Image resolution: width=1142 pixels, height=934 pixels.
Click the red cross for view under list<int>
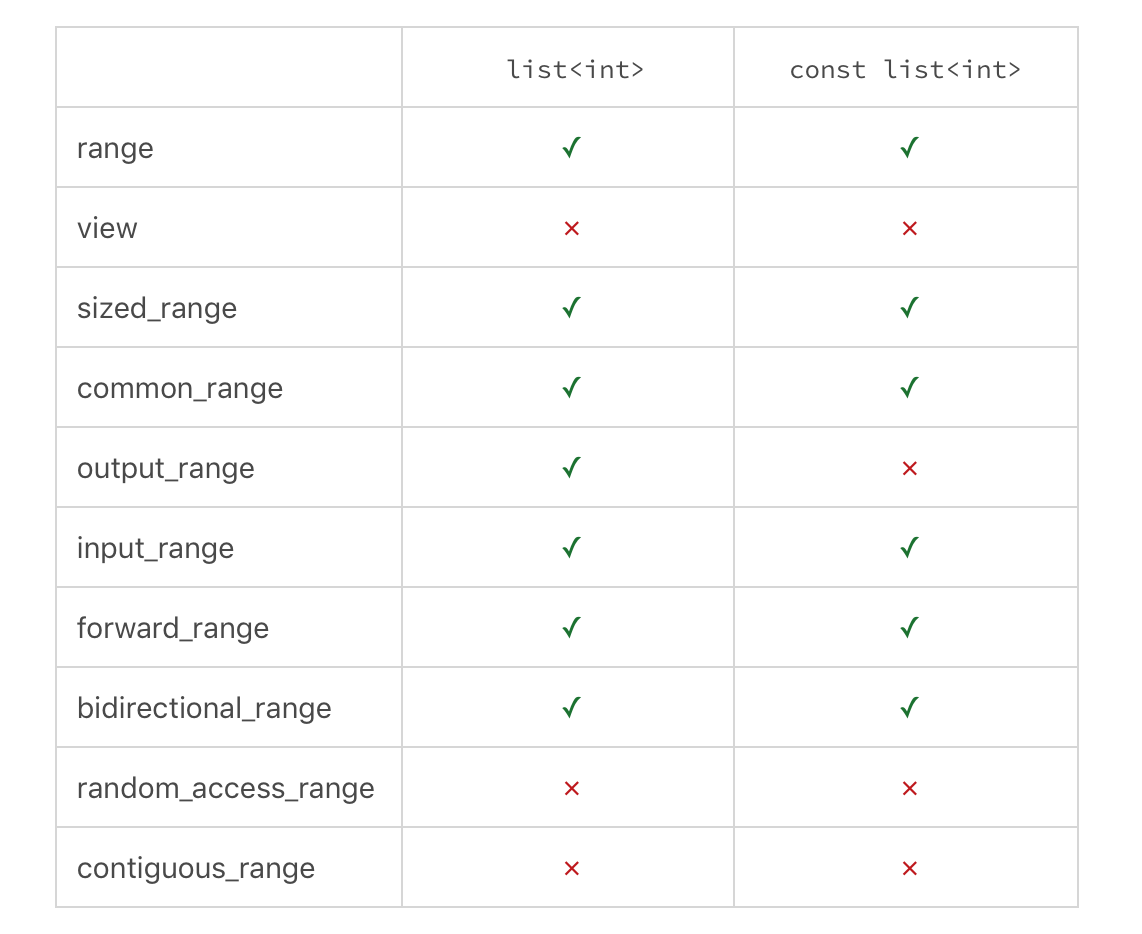point(572,229)
